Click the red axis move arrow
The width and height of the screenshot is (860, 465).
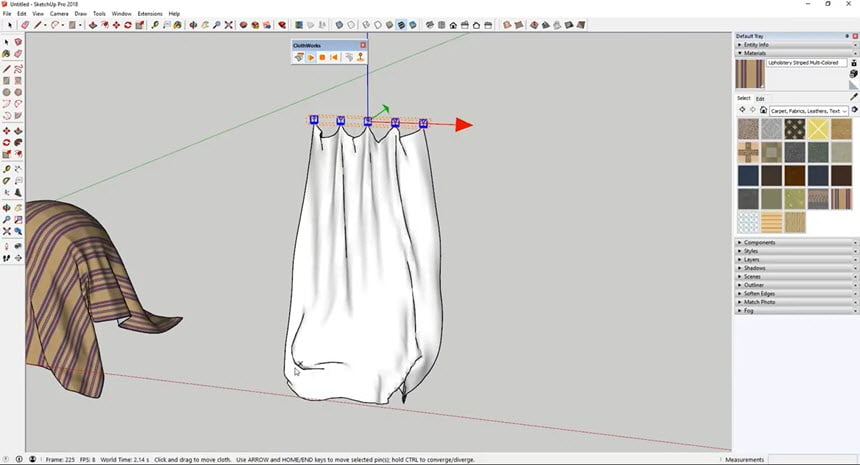(463, 125)
